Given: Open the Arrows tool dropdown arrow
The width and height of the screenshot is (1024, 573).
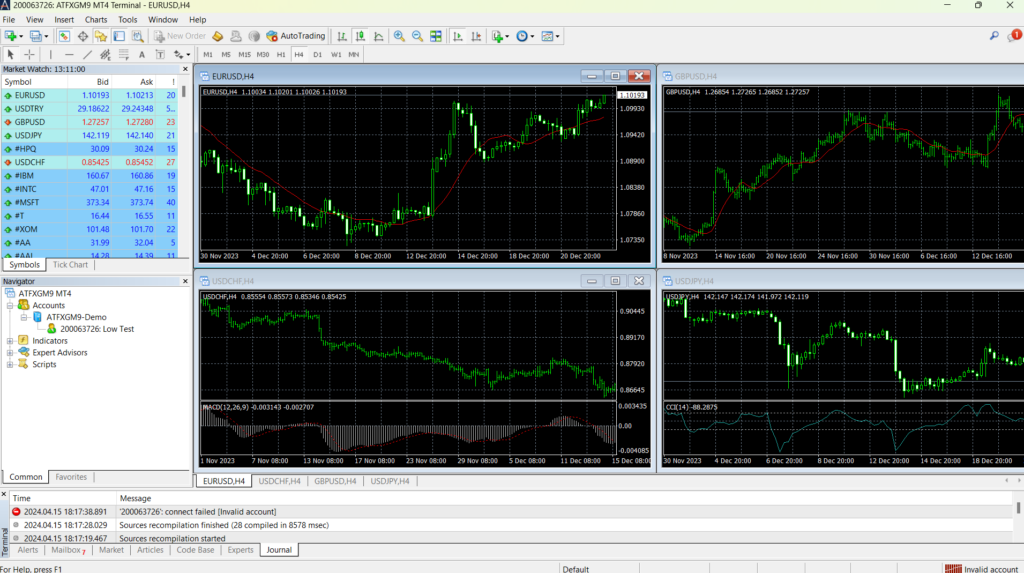Looking at the screenshot, I should click(188, 55).
